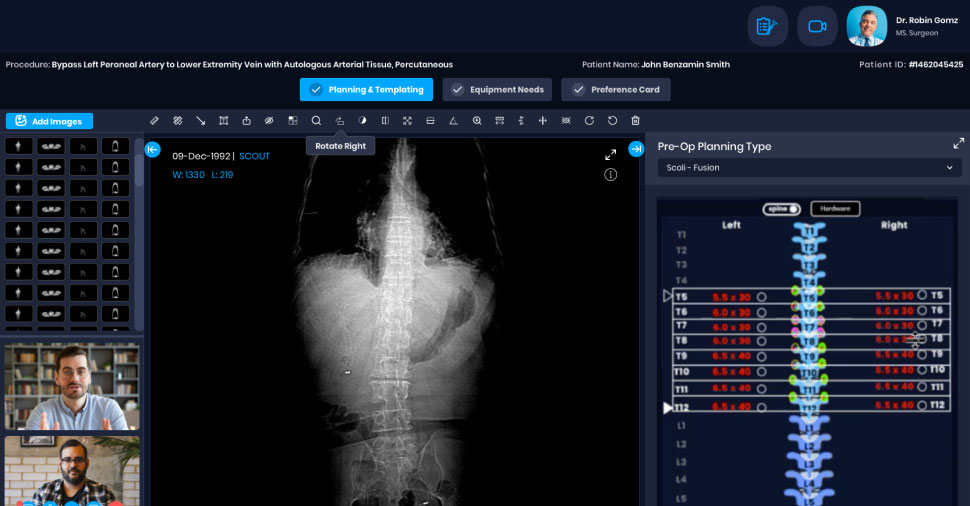This screenshot has width=970, height=506.
Task: Toggle the crossed-out eye visibility tool
Action: tap(269, 121)
